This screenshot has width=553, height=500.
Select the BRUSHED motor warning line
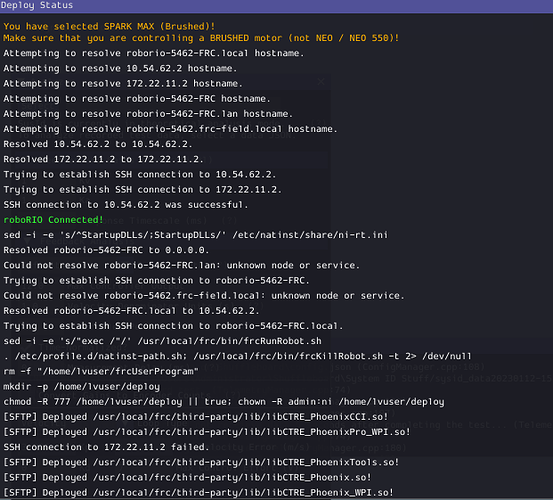[x=201, y=38]
